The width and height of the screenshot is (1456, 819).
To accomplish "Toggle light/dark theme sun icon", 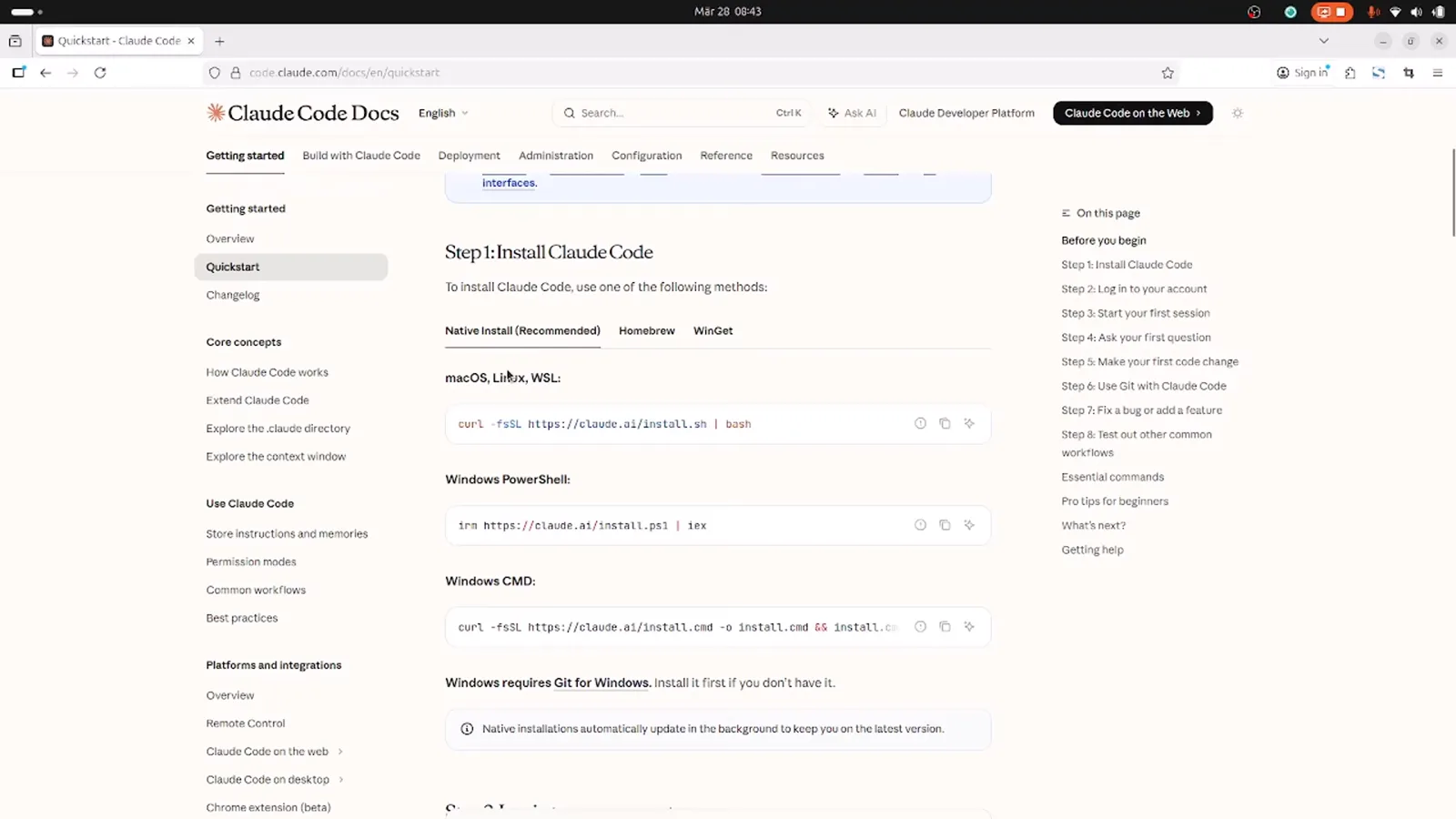I will coord(1237,113).
